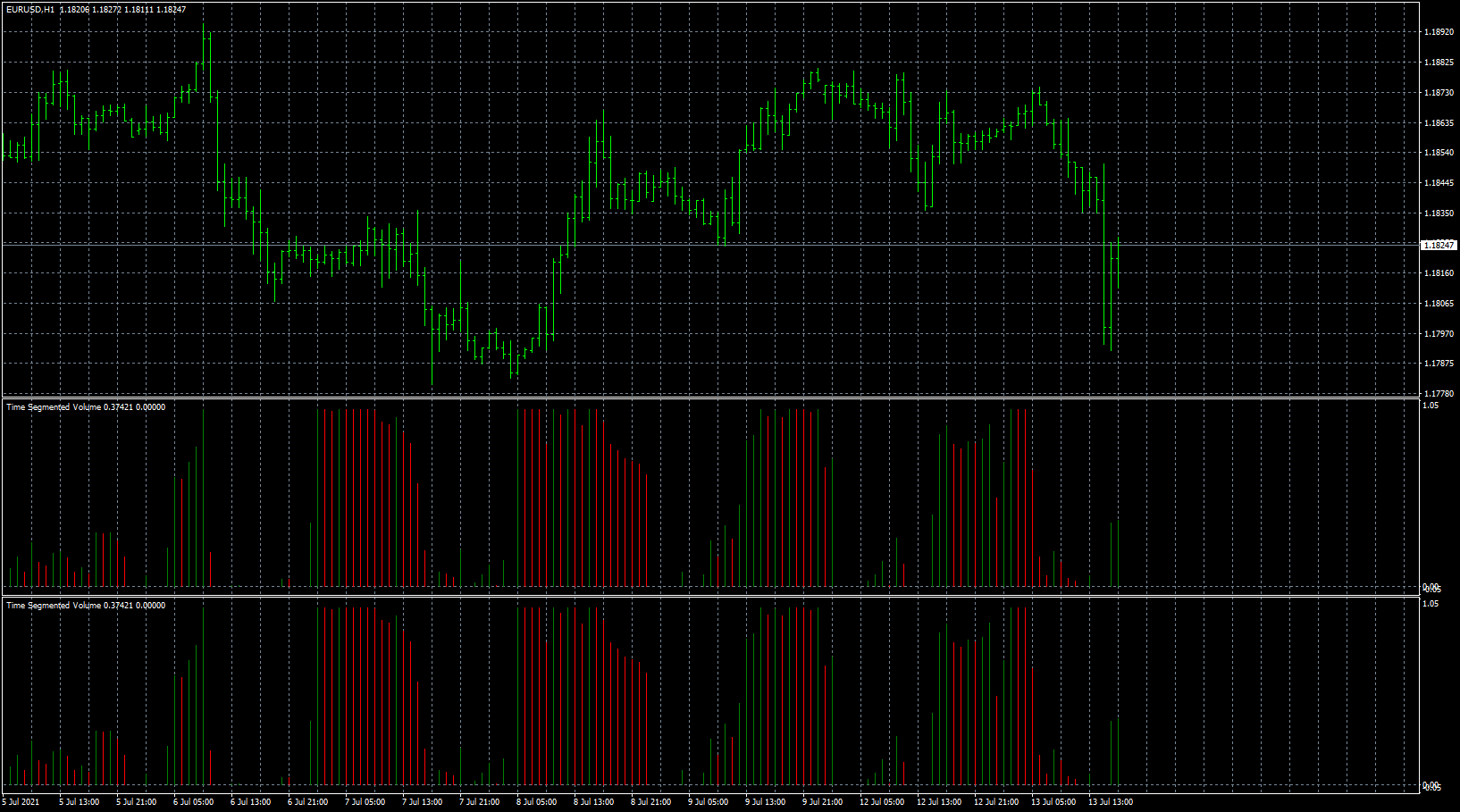Click the 1.17875 price axis label
The image size is (1460, 812).
point(1438,364)
